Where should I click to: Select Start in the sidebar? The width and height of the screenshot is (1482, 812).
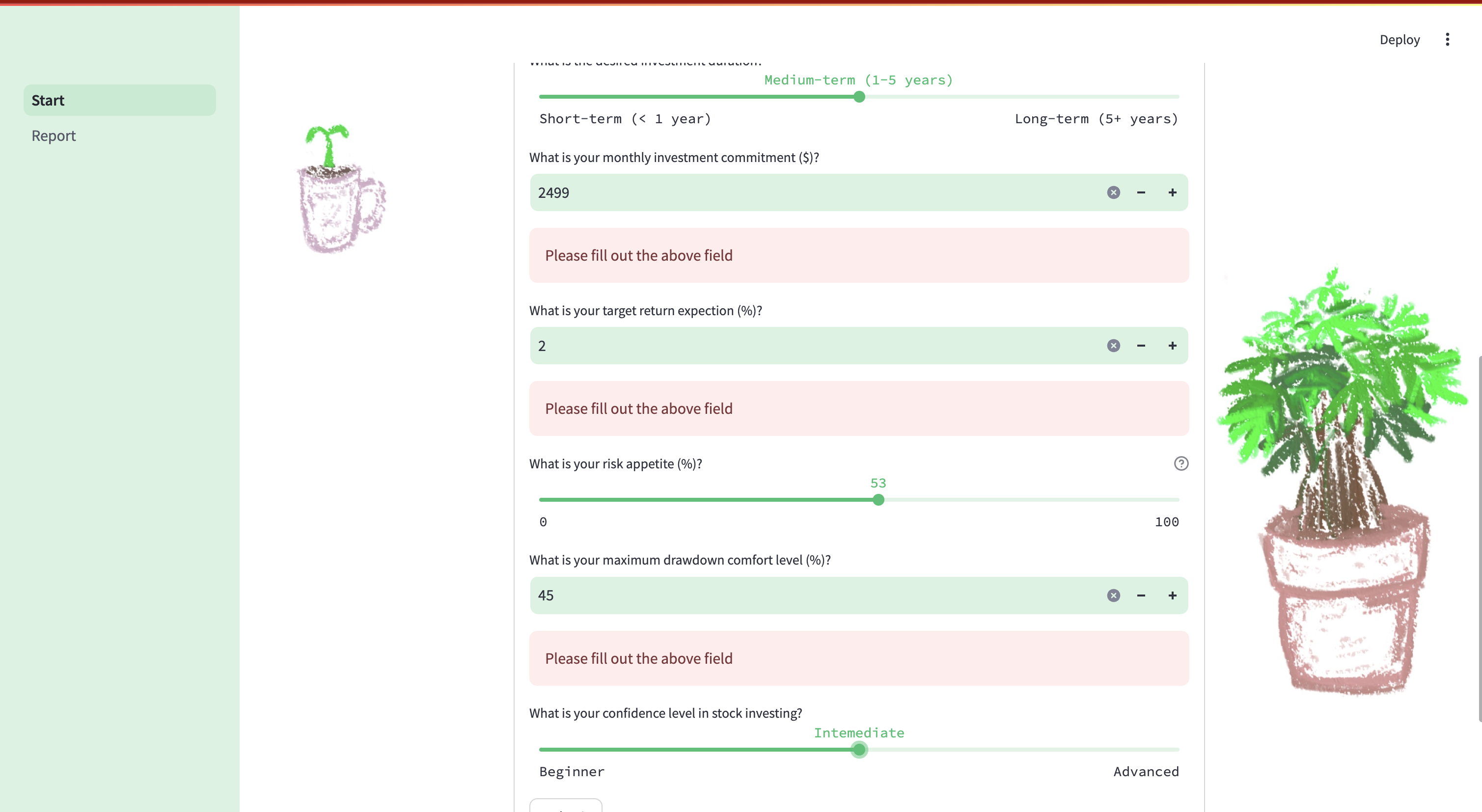point(47,100)
